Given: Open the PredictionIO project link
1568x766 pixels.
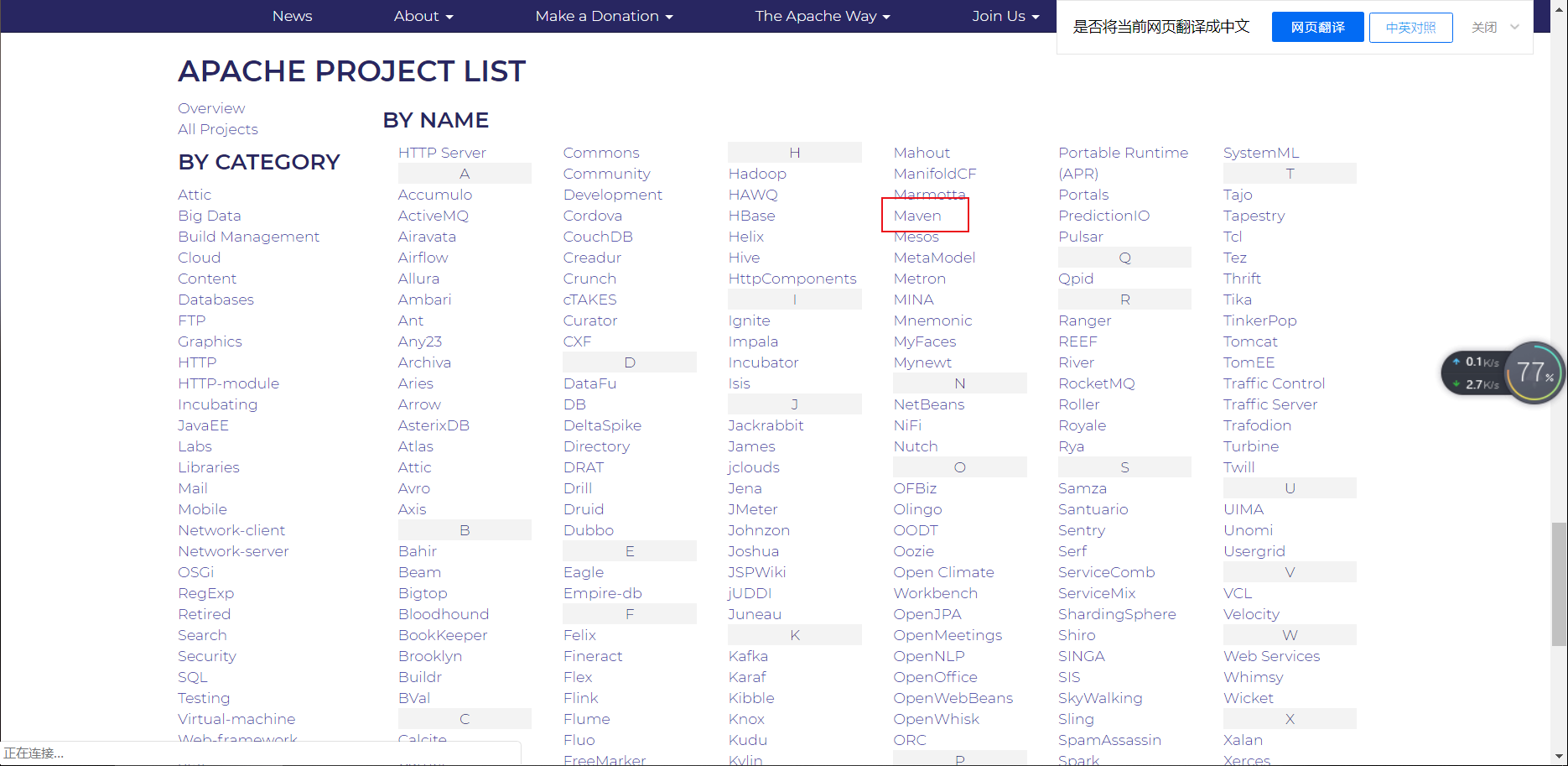Looking at the screenshot, I should pos(1103,216).
